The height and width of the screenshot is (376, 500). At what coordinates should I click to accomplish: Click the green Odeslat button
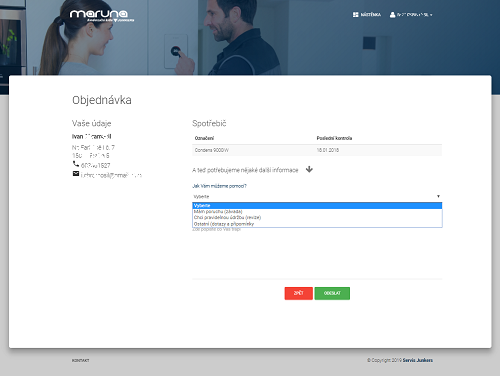coord(332,293)
